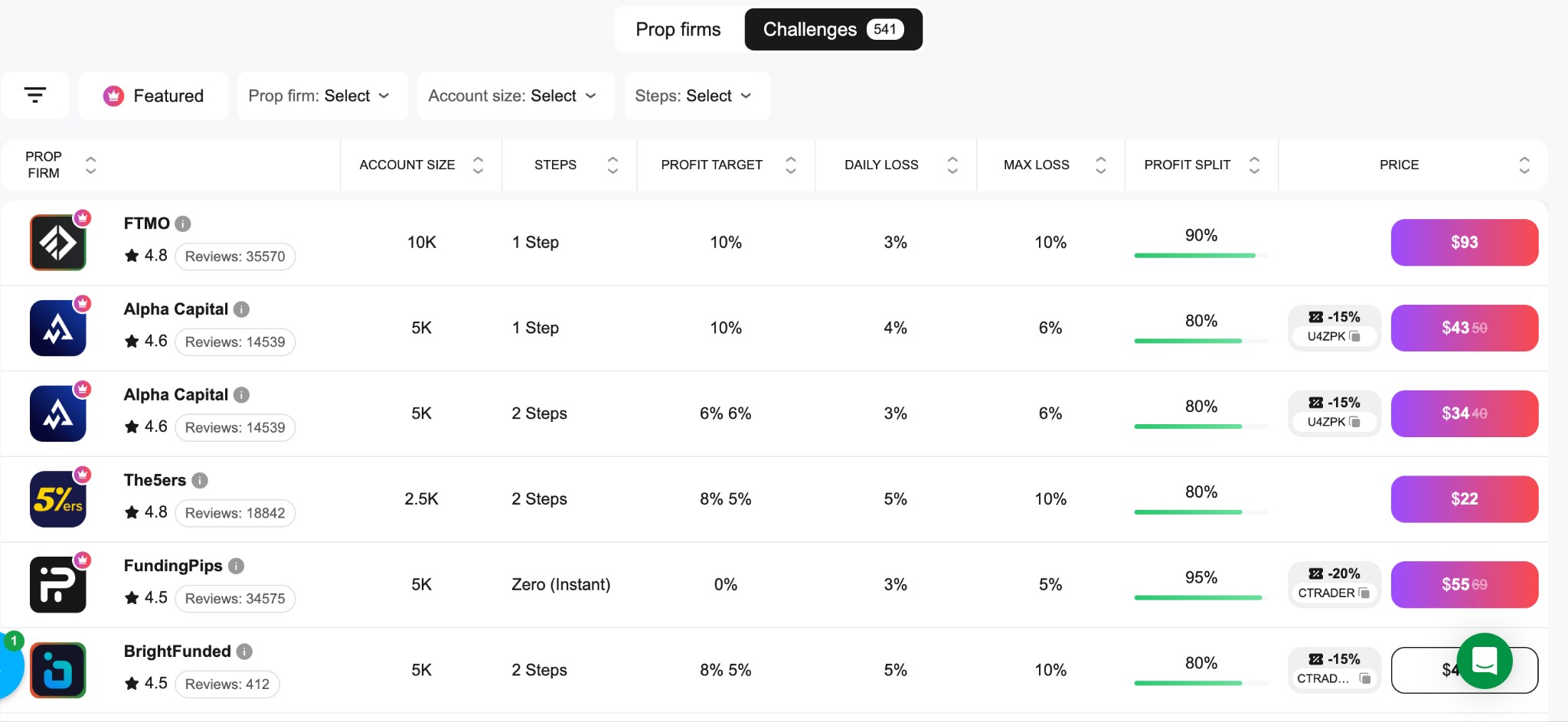Open BrightFunded reviews: 412

click(227, 684)
